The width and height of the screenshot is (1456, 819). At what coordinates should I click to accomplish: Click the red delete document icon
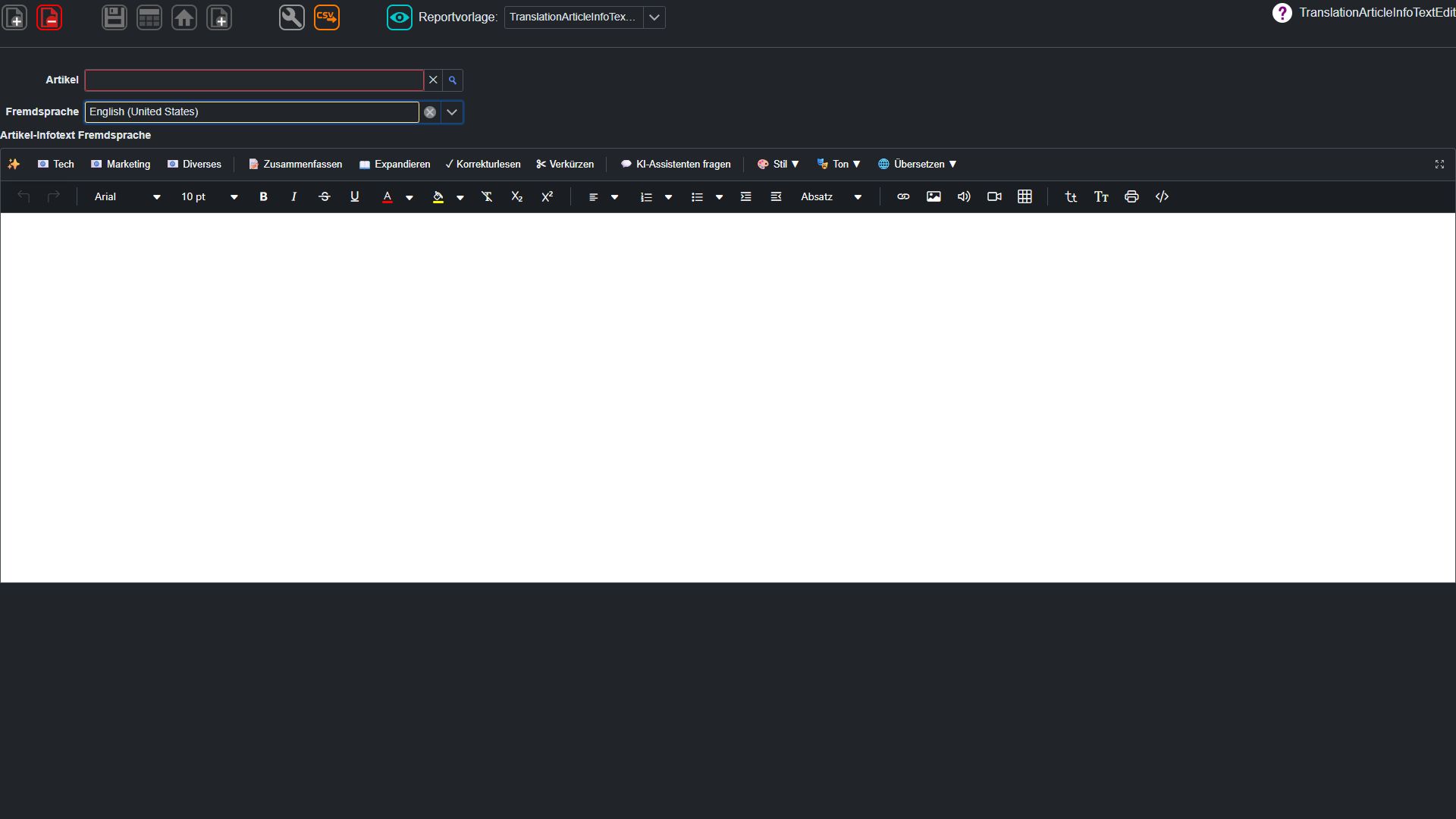pyautogui.click(x=49, y=17)
